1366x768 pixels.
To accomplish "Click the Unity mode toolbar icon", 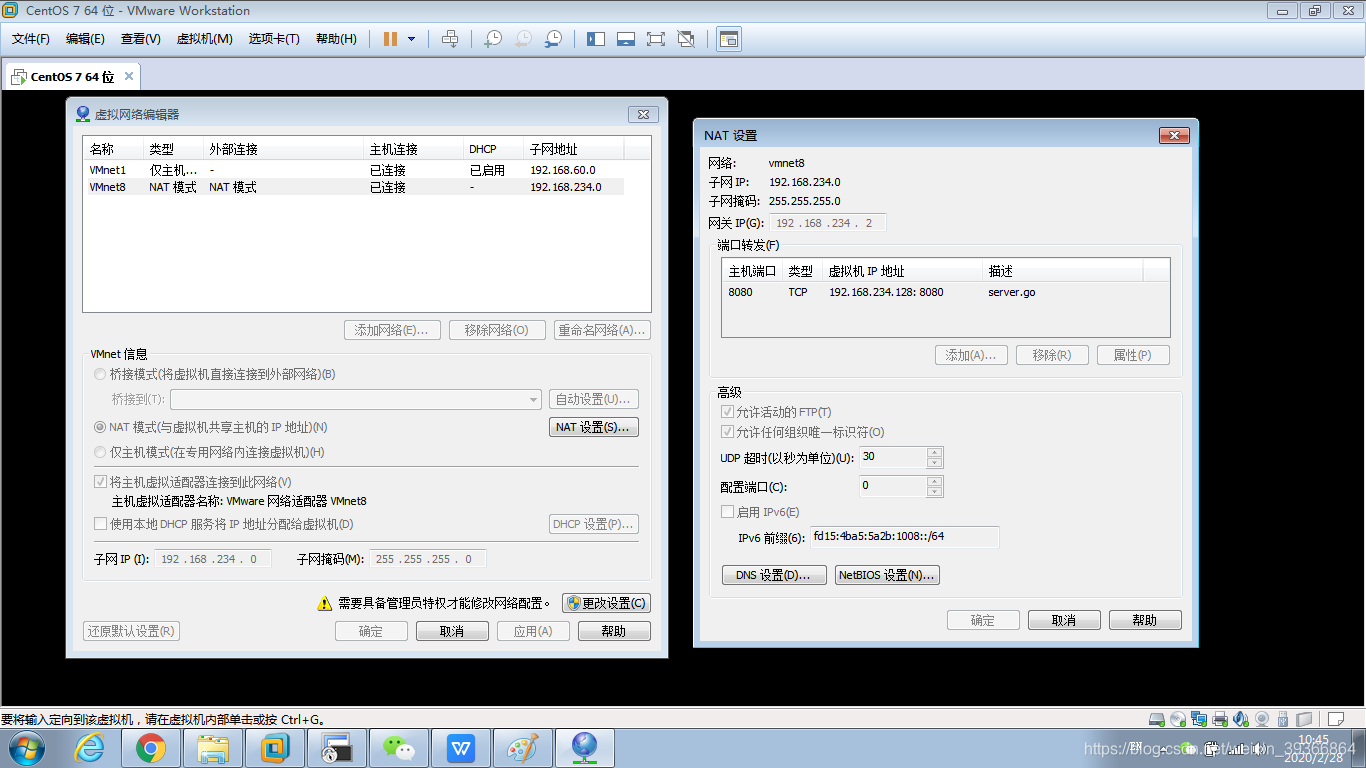I will (x=686, y=39).
